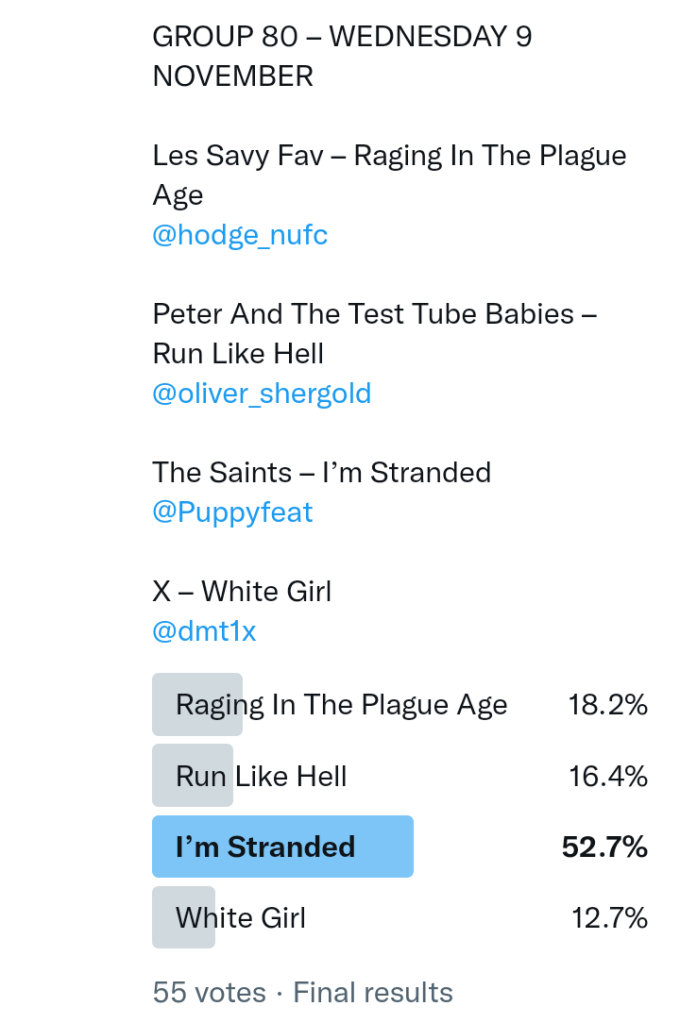Open the @hodge_nufc profile mention
The width and height of the screenshot is (680, 1023).
240,235
